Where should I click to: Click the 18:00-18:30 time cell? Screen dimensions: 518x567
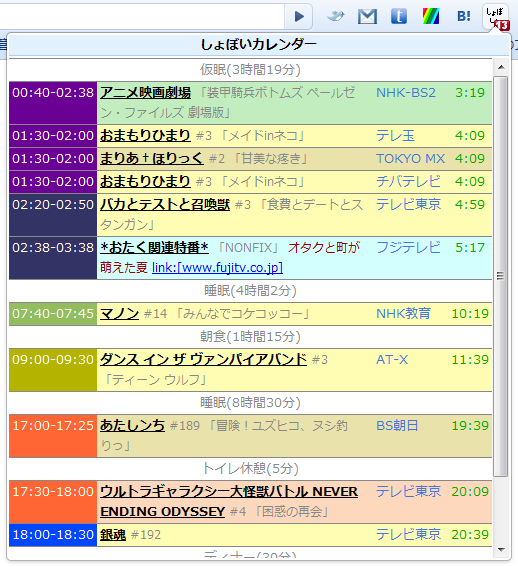tap(53, 534)
